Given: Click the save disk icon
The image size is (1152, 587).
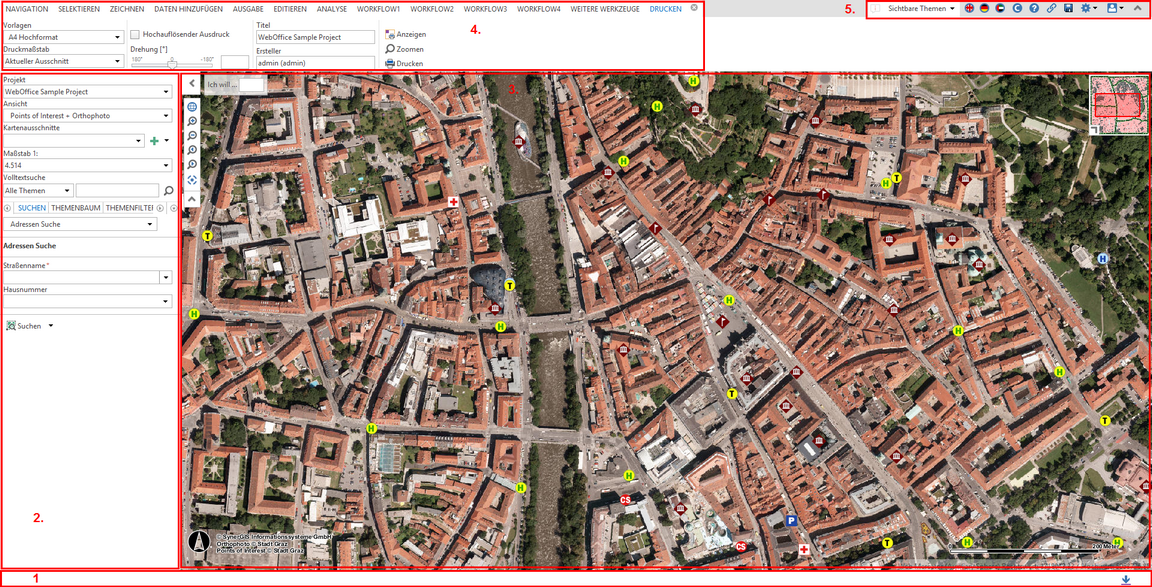Looking at the screenshot, I should point(1068,8).
